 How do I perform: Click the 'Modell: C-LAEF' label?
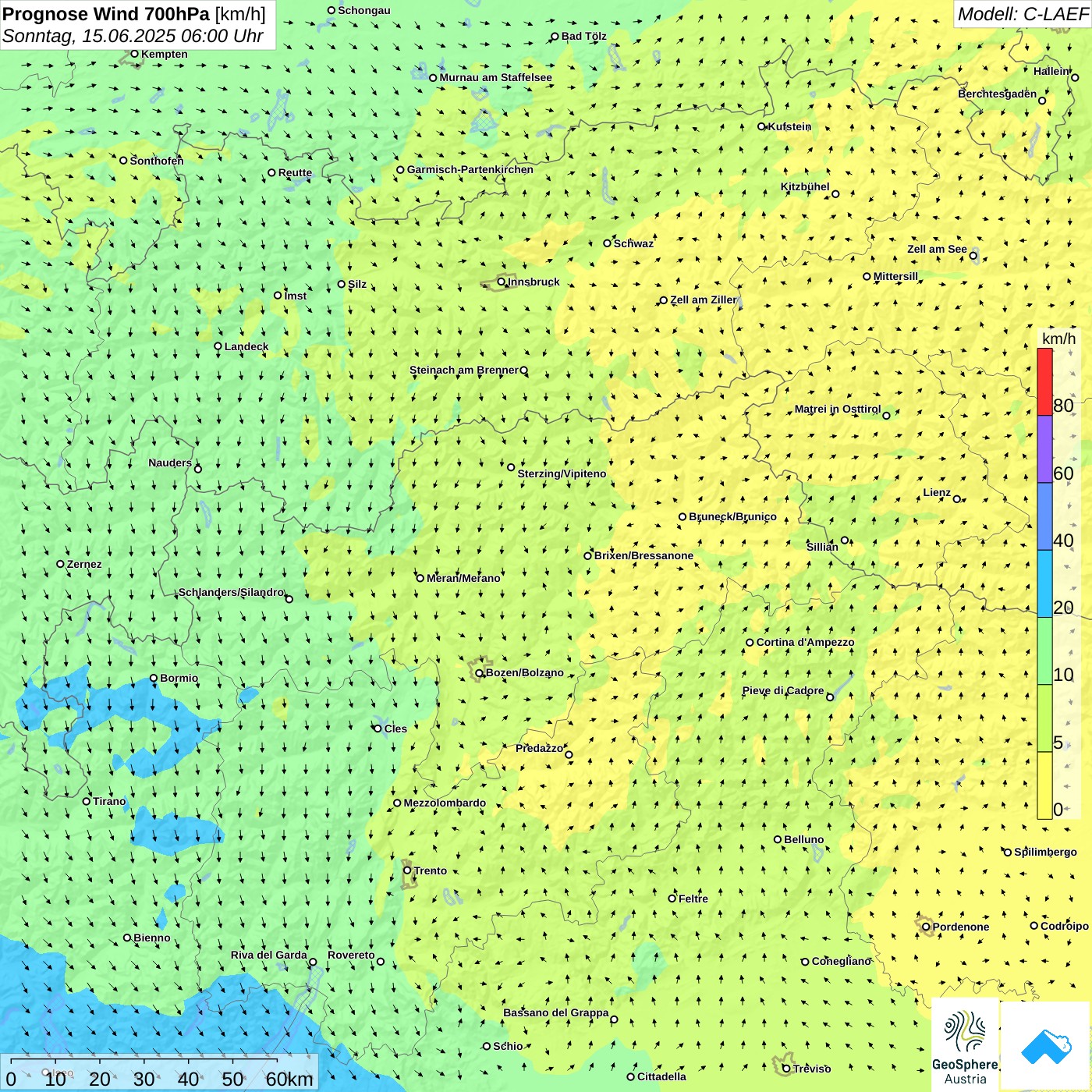[1023, 14]
